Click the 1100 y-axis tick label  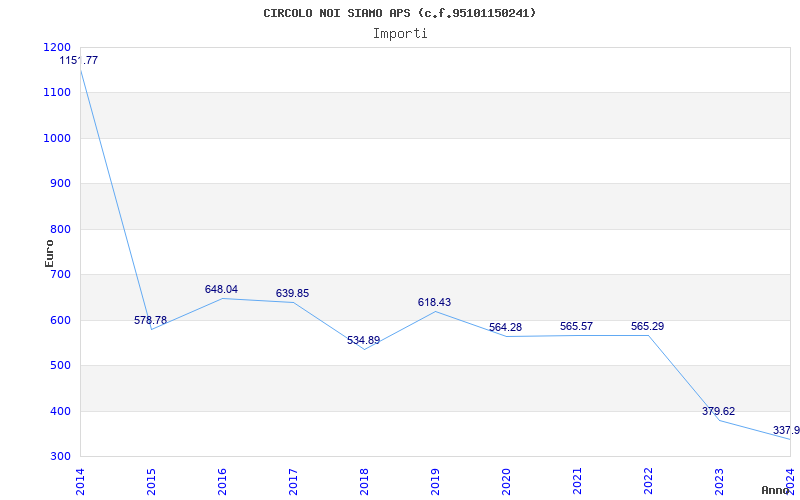pyautogui.click(x=57, y=93)
